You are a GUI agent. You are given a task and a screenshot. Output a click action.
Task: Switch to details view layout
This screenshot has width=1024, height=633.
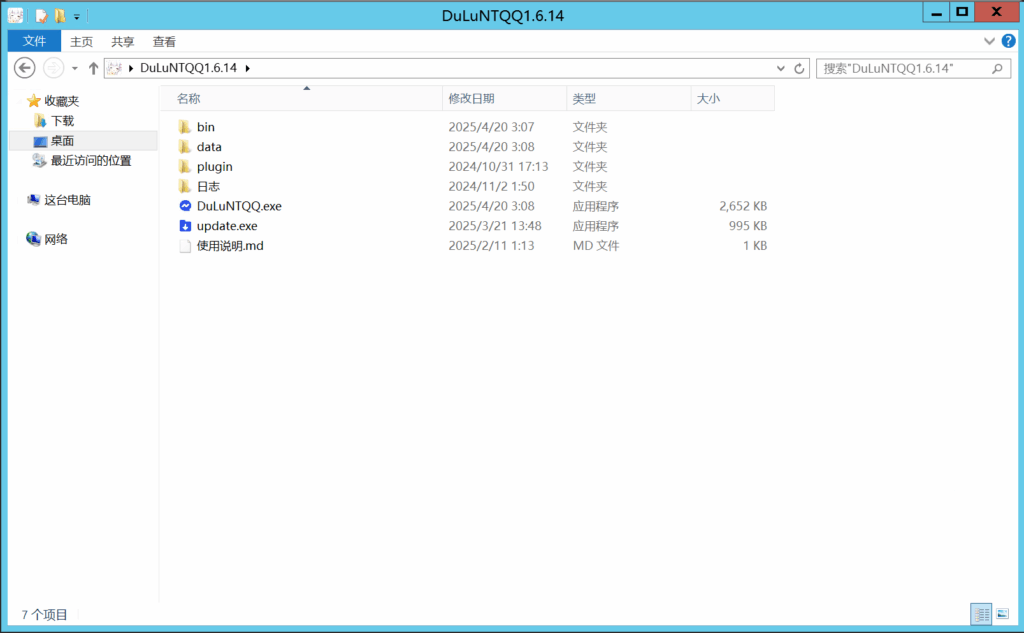tap(981, 614)
